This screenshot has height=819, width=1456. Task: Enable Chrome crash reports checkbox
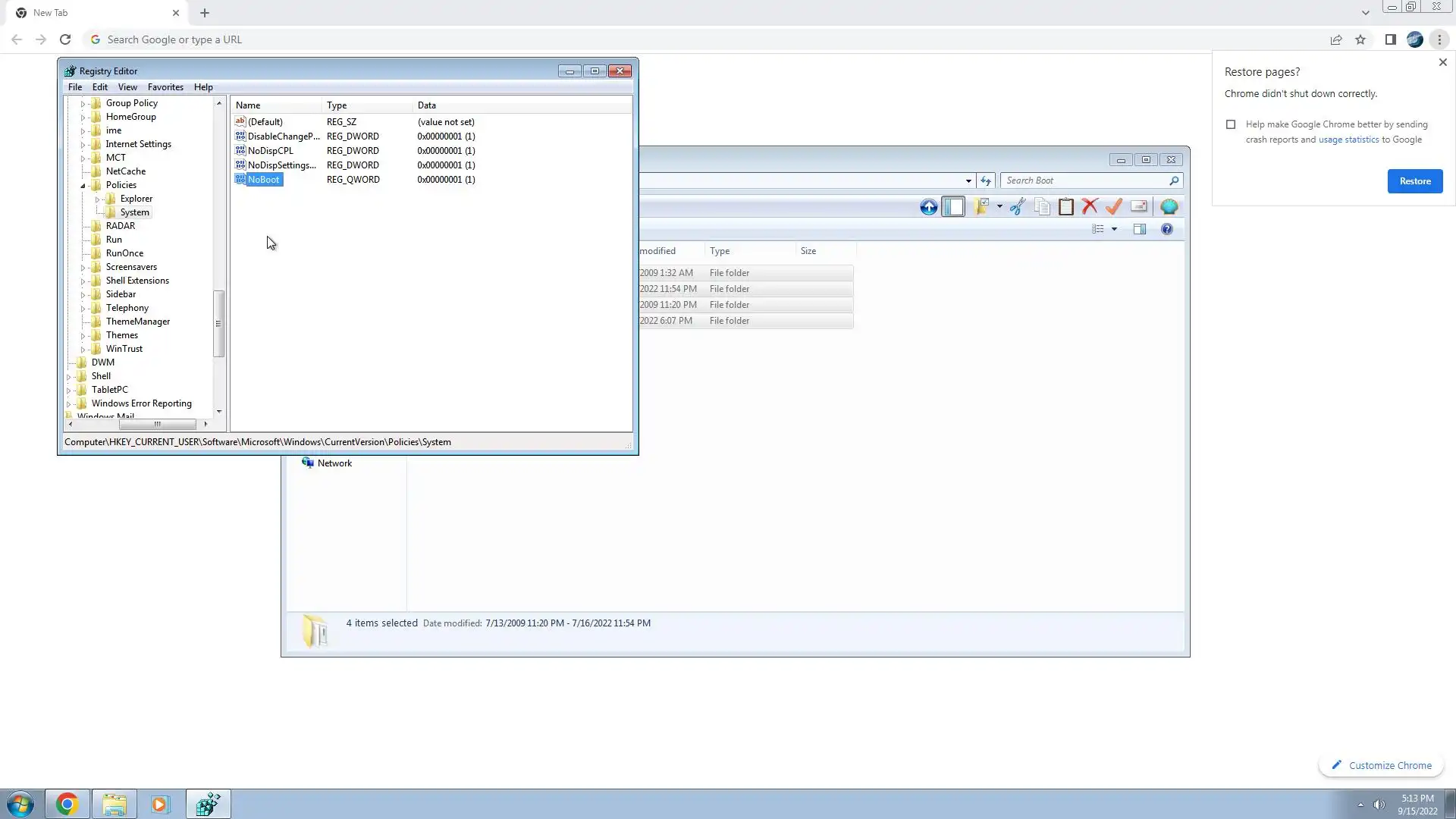(x=1231, y=124)
